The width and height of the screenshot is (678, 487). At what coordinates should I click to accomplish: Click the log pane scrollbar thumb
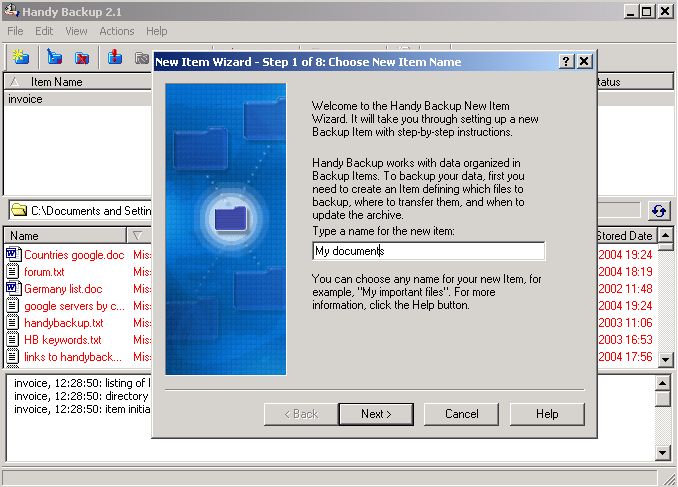point(663,399)
